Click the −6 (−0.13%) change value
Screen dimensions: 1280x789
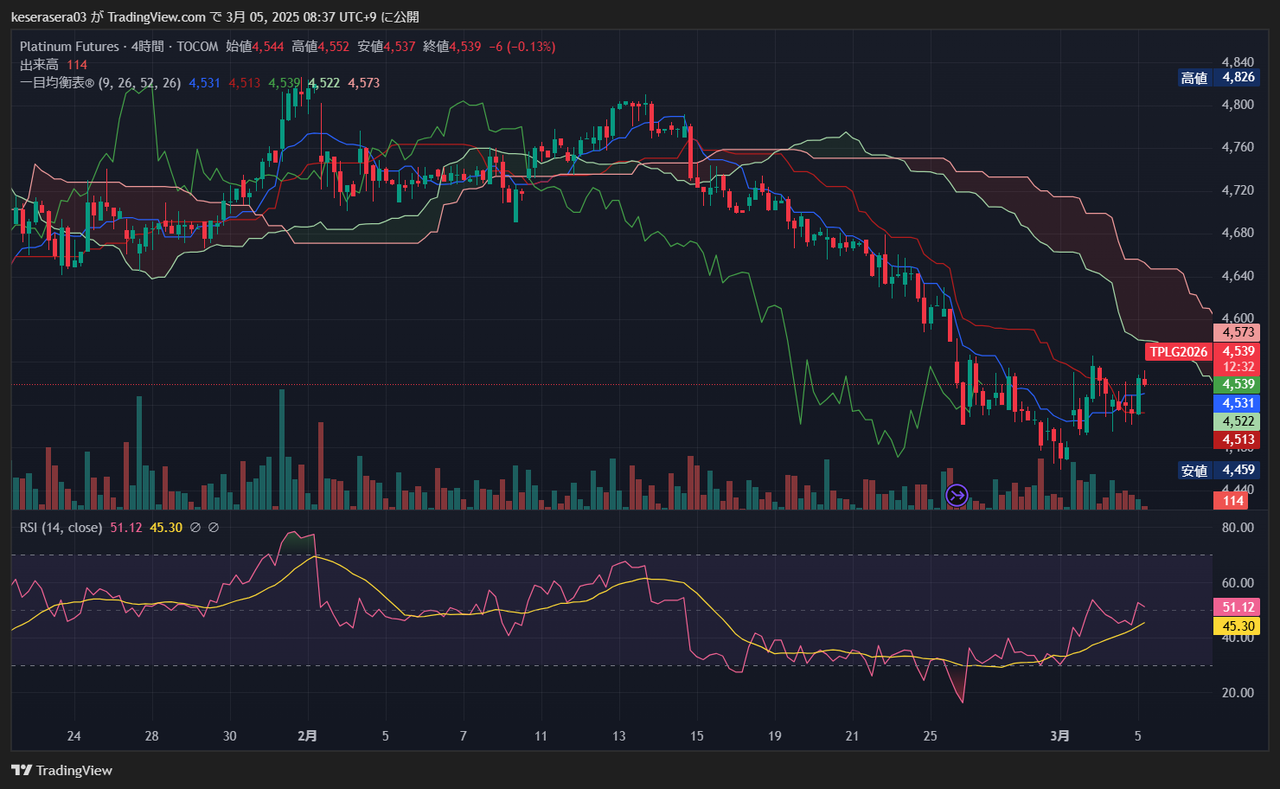pos(521,46)
